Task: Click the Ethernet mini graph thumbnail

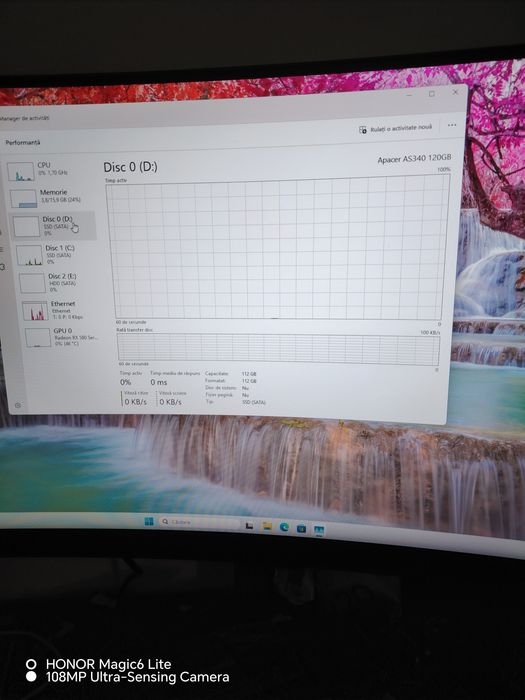Action: pyautogui.click(x=35, y=310)
